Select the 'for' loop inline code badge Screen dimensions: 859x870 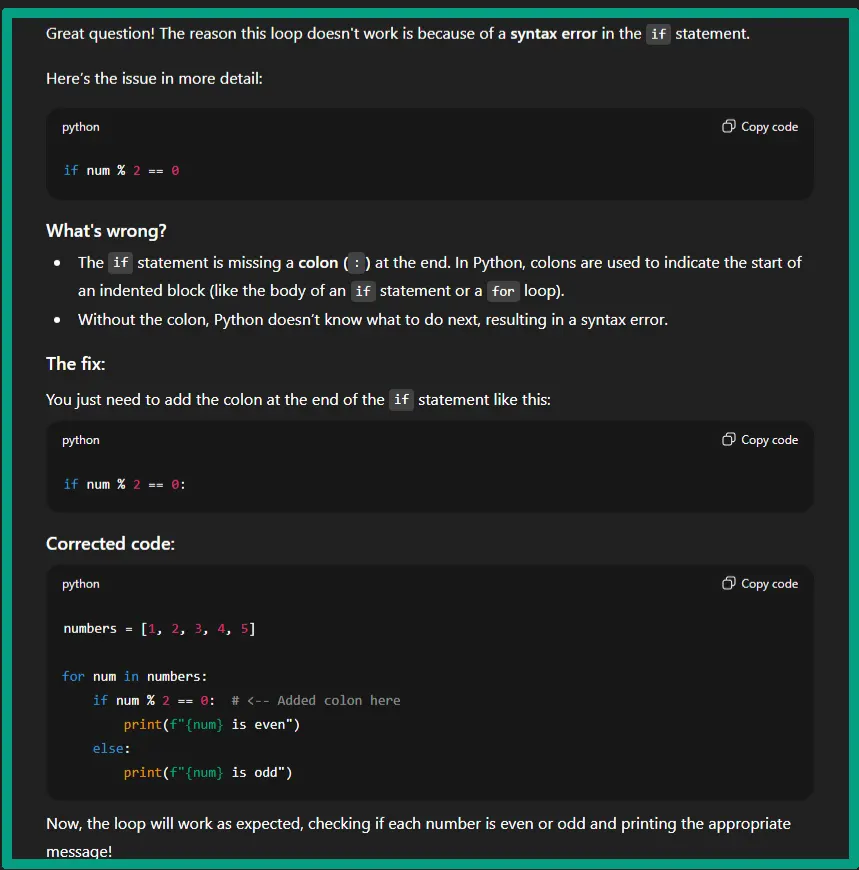tap(503, 291)
